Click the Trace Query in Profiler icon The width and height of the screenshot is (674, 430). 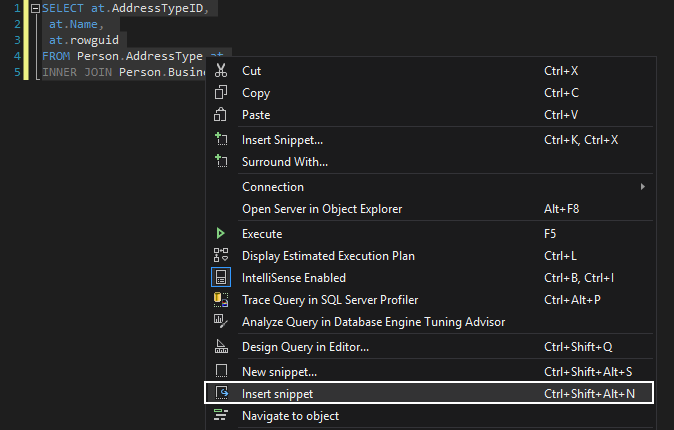pyautogui.click(x=222, y=299)
